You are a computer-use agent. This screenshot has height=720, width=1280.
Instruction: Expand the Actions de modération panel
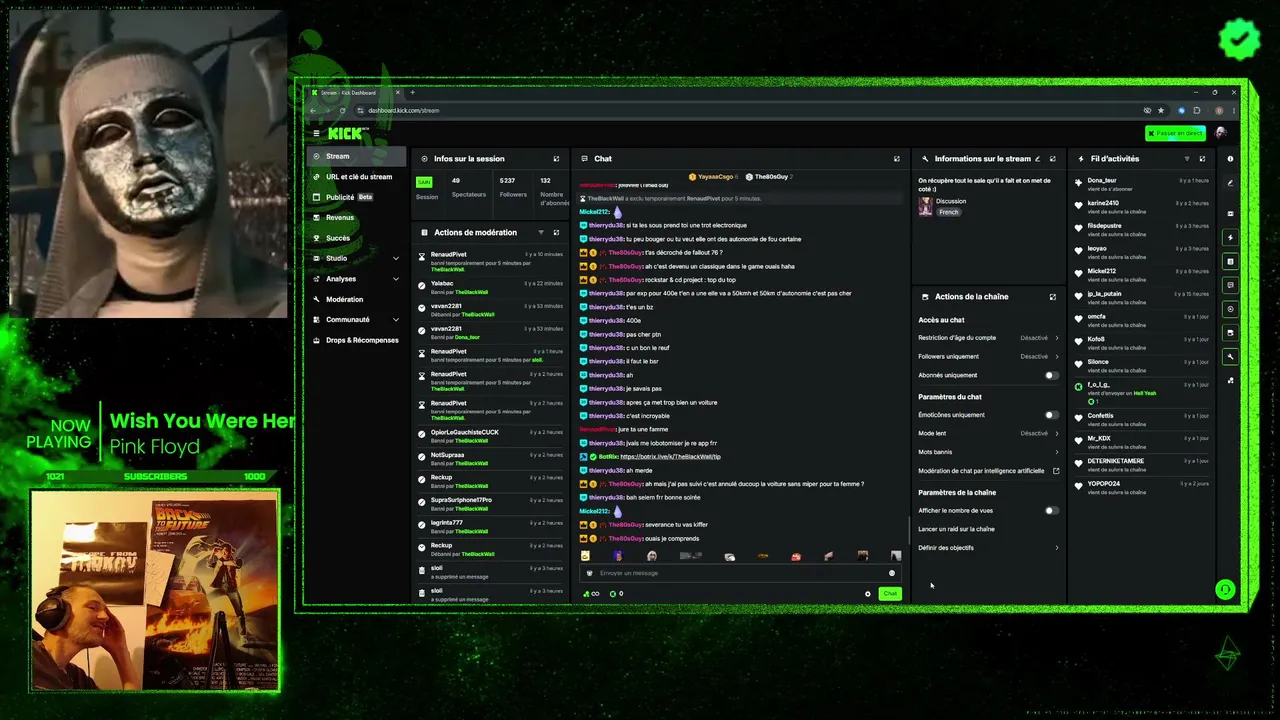pos(556,232)
